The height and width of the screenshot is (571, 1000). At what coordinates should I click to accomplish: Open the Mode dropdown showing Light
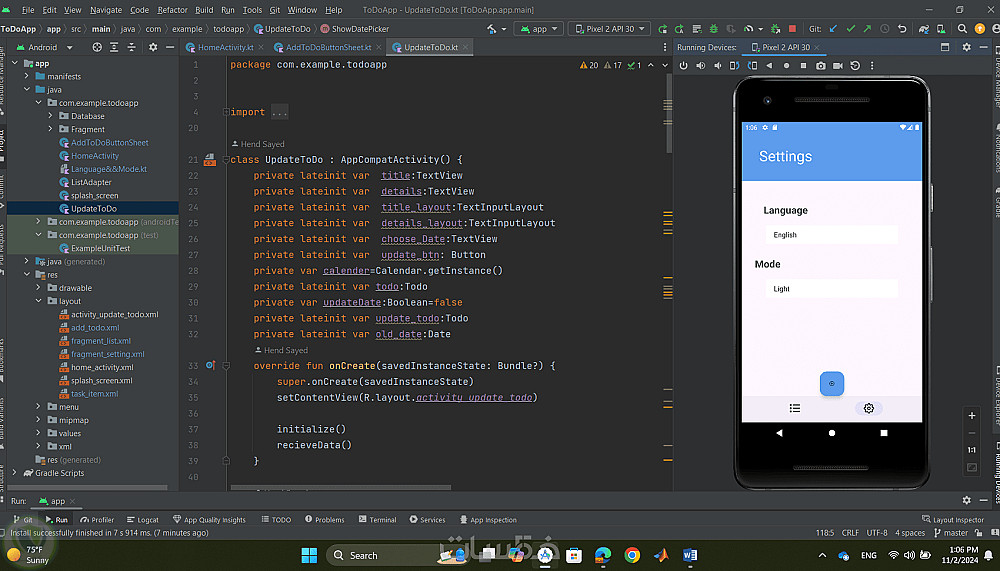click(x=831, y=289)
